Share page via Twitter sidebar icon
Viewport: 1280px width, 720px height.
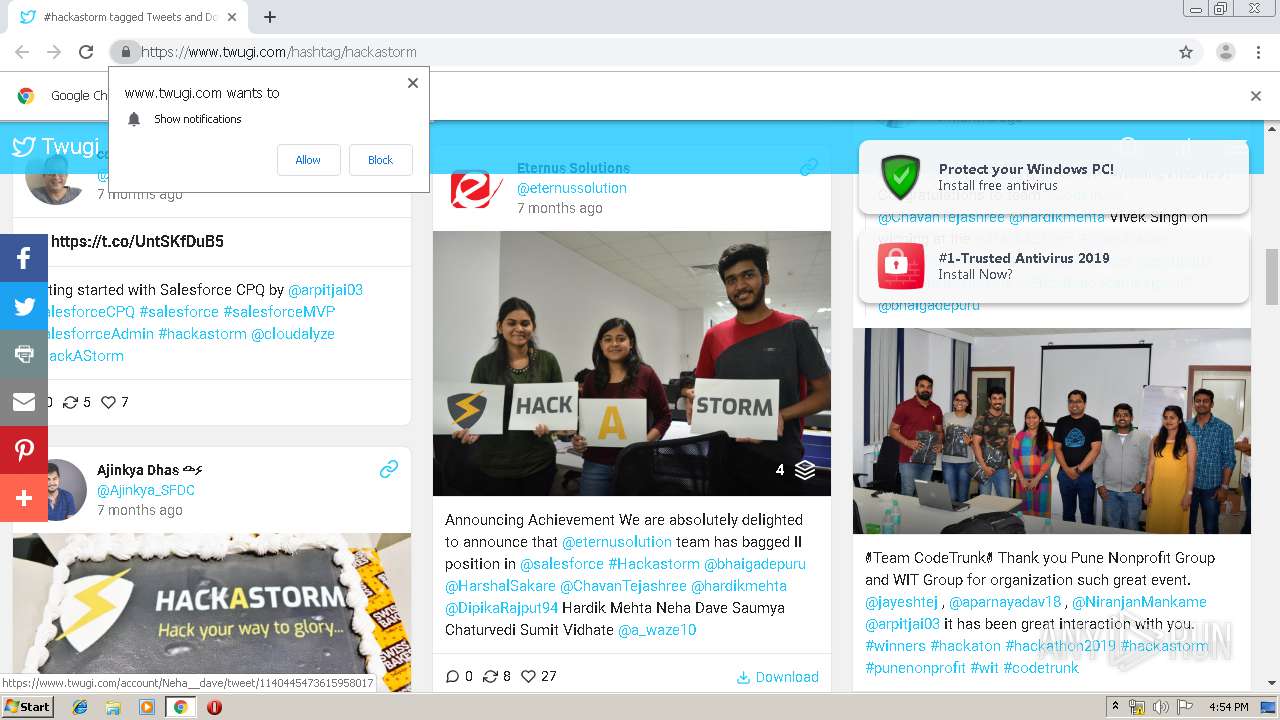tap(24, 306)
